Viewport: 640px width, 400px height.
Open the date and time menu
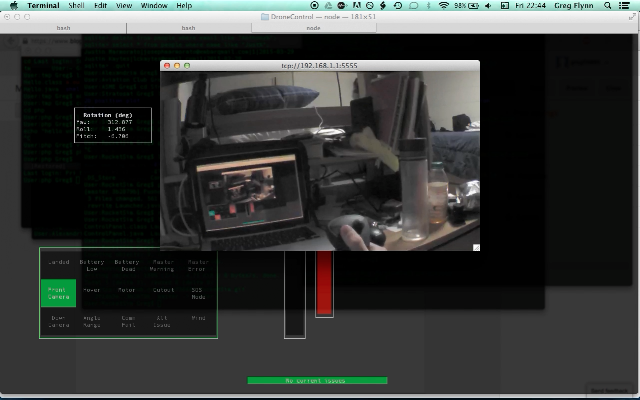[x=530, y=5]
